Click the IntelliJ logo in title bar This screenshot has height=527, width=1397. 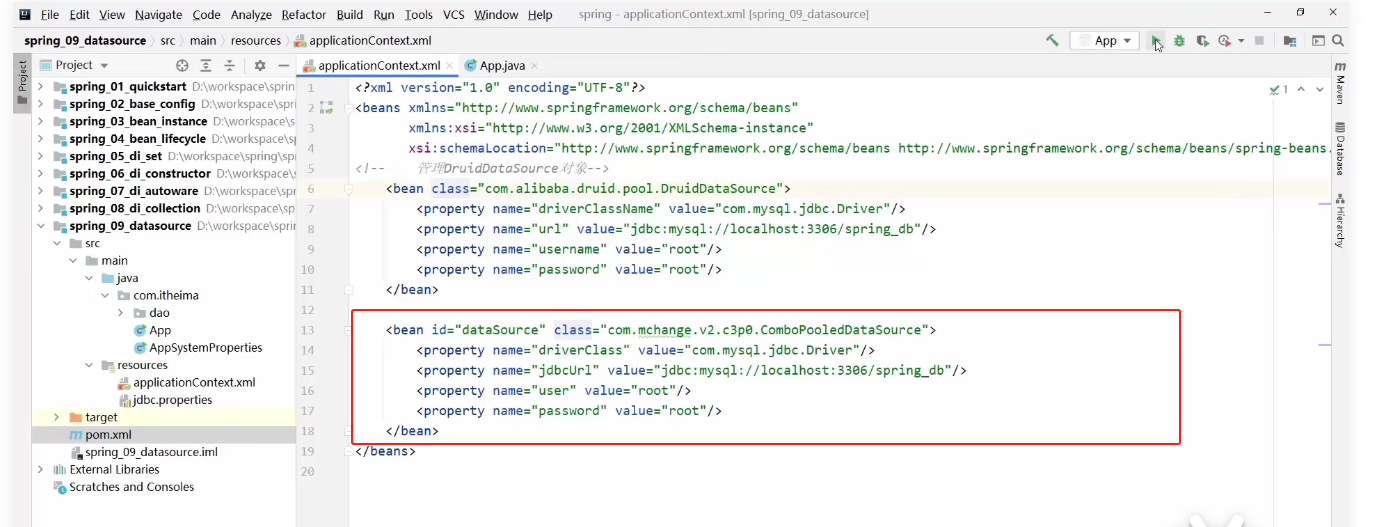click(x=24, y=15)
